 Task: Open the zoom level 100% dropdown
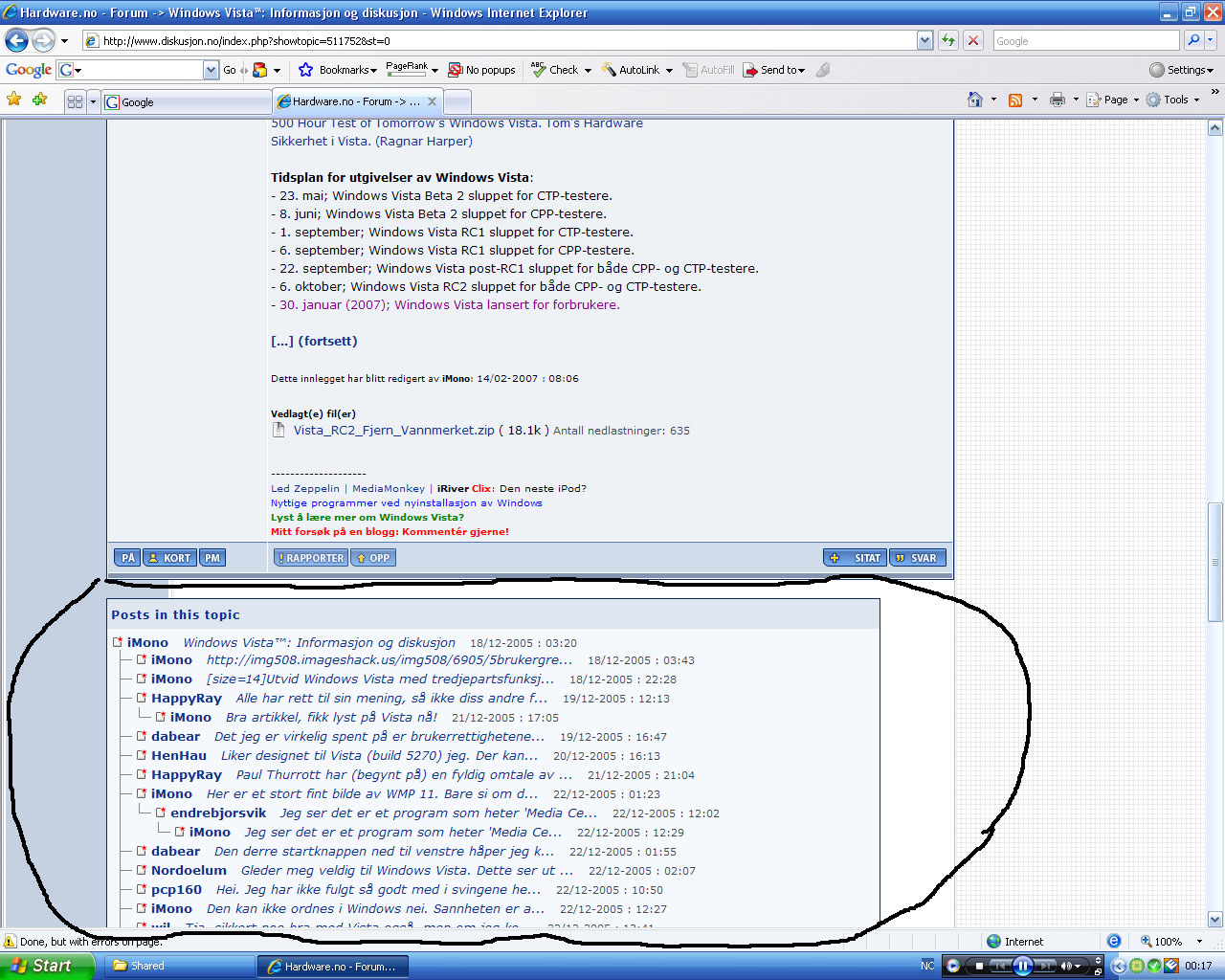tap(1198, 942)
